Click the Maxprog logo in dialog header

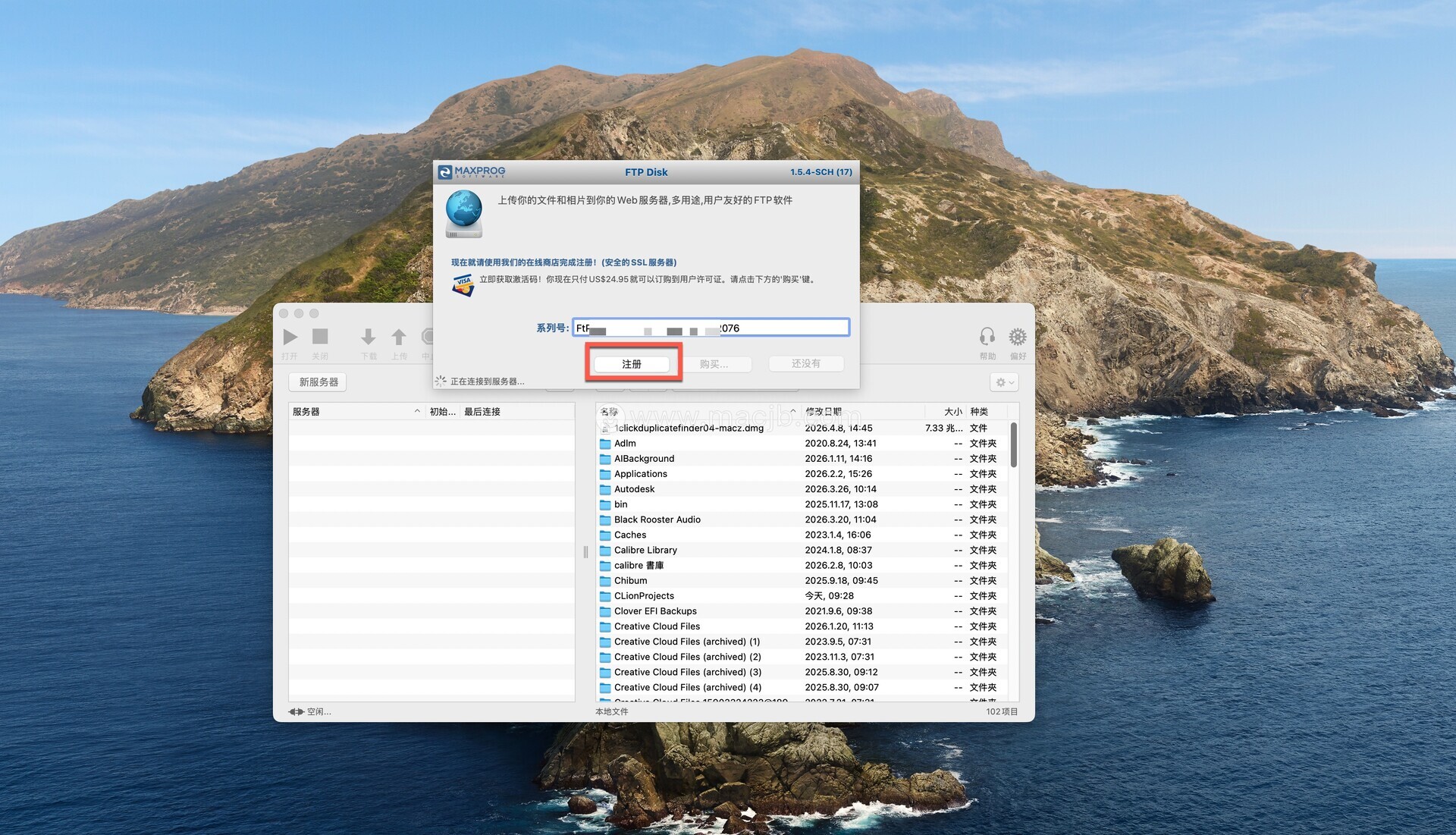click(x=472, y=172)
